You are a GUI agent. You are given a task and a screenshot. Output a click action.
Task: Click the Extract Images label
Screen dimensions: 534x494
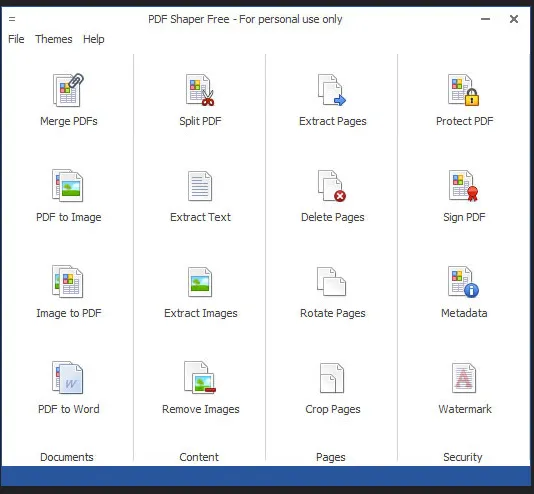pos(201,313)
